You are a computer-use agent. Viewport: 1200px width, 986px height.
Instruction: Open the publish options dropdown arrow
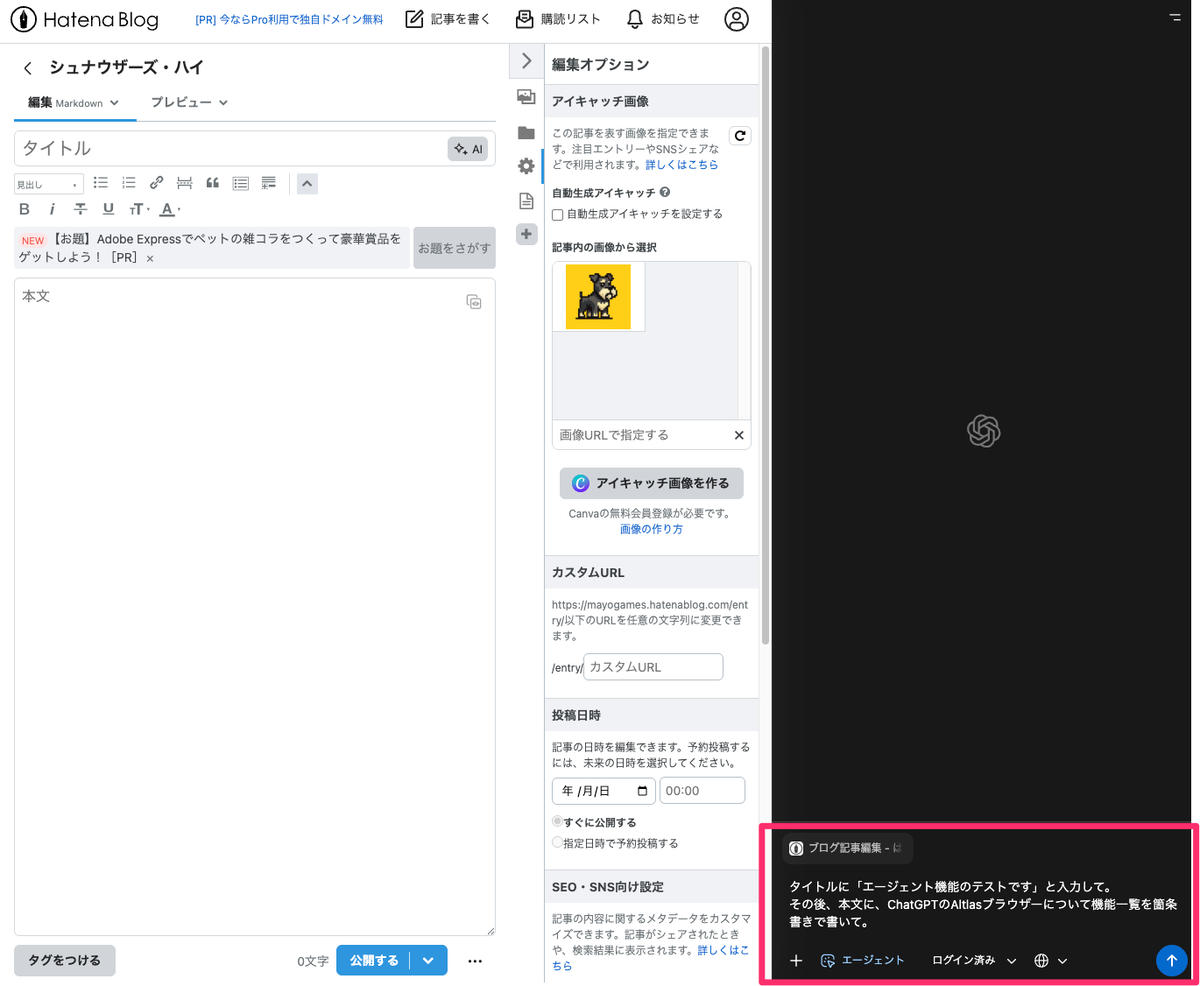point(428,960)
